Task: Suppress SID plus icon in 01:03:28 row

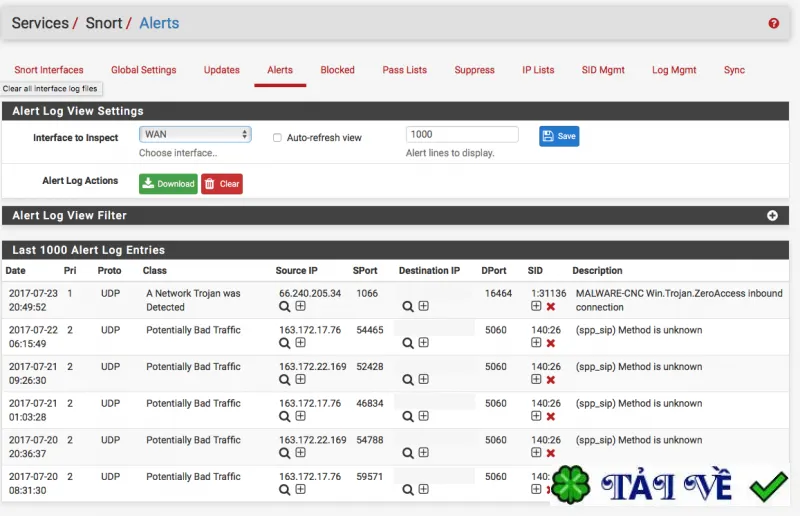Action: 536,416
